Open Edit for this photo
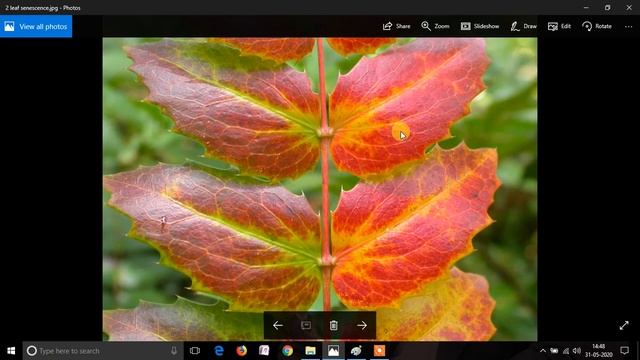Image resolution: width=640 pixels, height=360 pixels. [x=559, y=26]
